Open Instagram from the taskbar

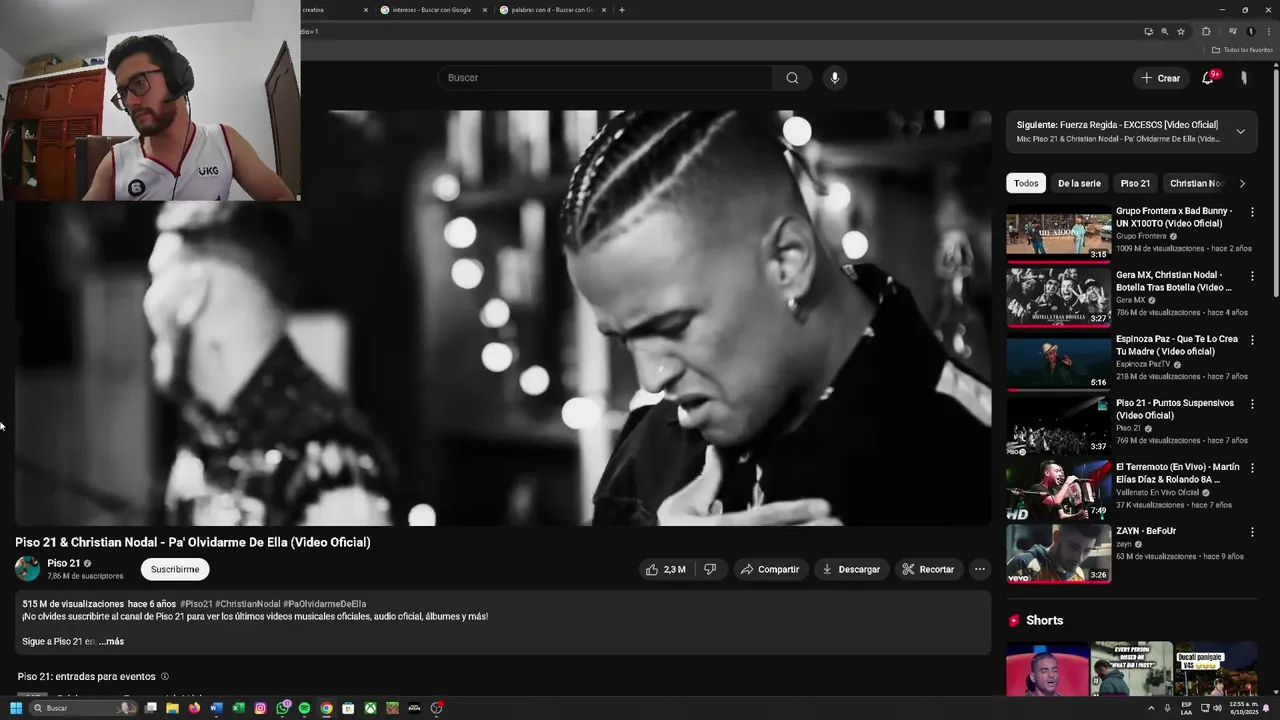[260, 708]
